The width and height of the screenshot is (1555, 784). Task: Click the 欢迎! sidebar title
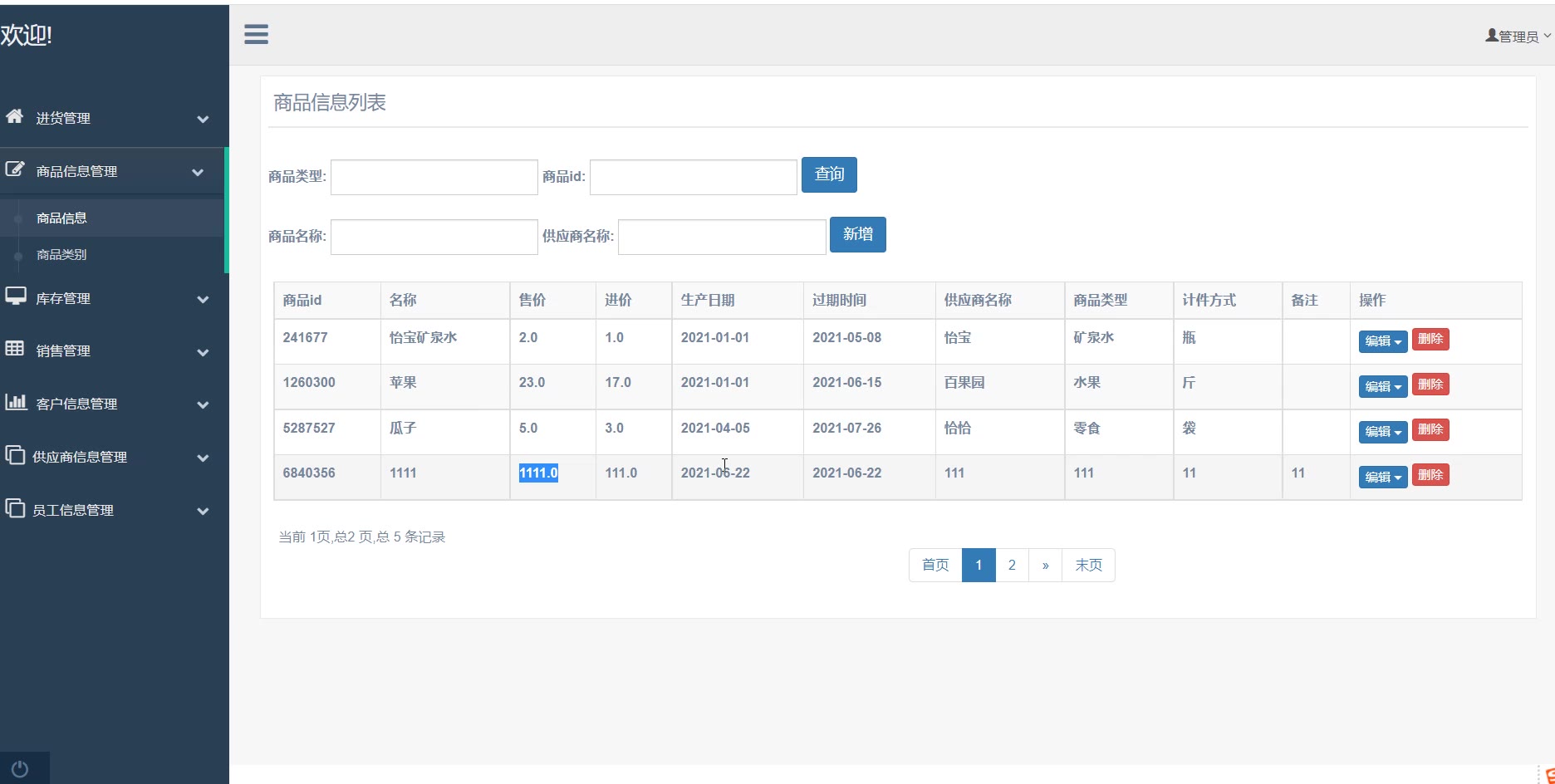[26, 35]
